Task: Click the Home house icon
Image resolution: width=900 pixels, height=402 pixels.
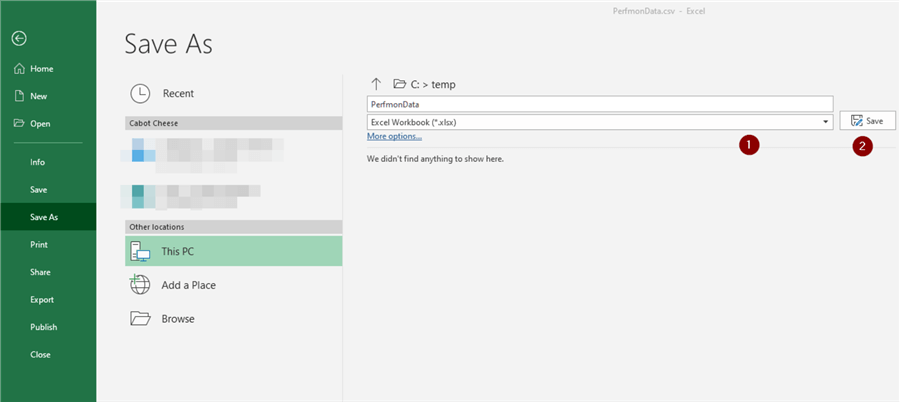Action: pos(19,69)
